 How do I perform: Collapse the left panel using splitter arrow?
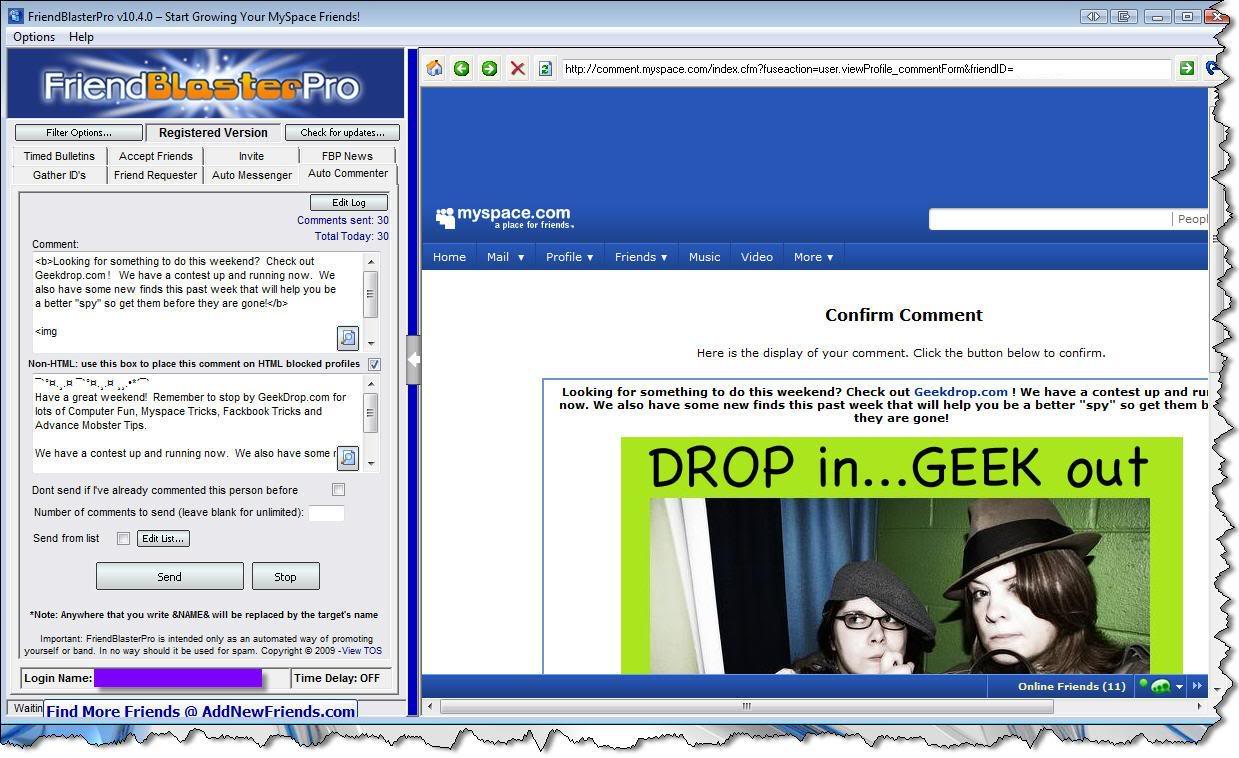click(x=413, y=360)
